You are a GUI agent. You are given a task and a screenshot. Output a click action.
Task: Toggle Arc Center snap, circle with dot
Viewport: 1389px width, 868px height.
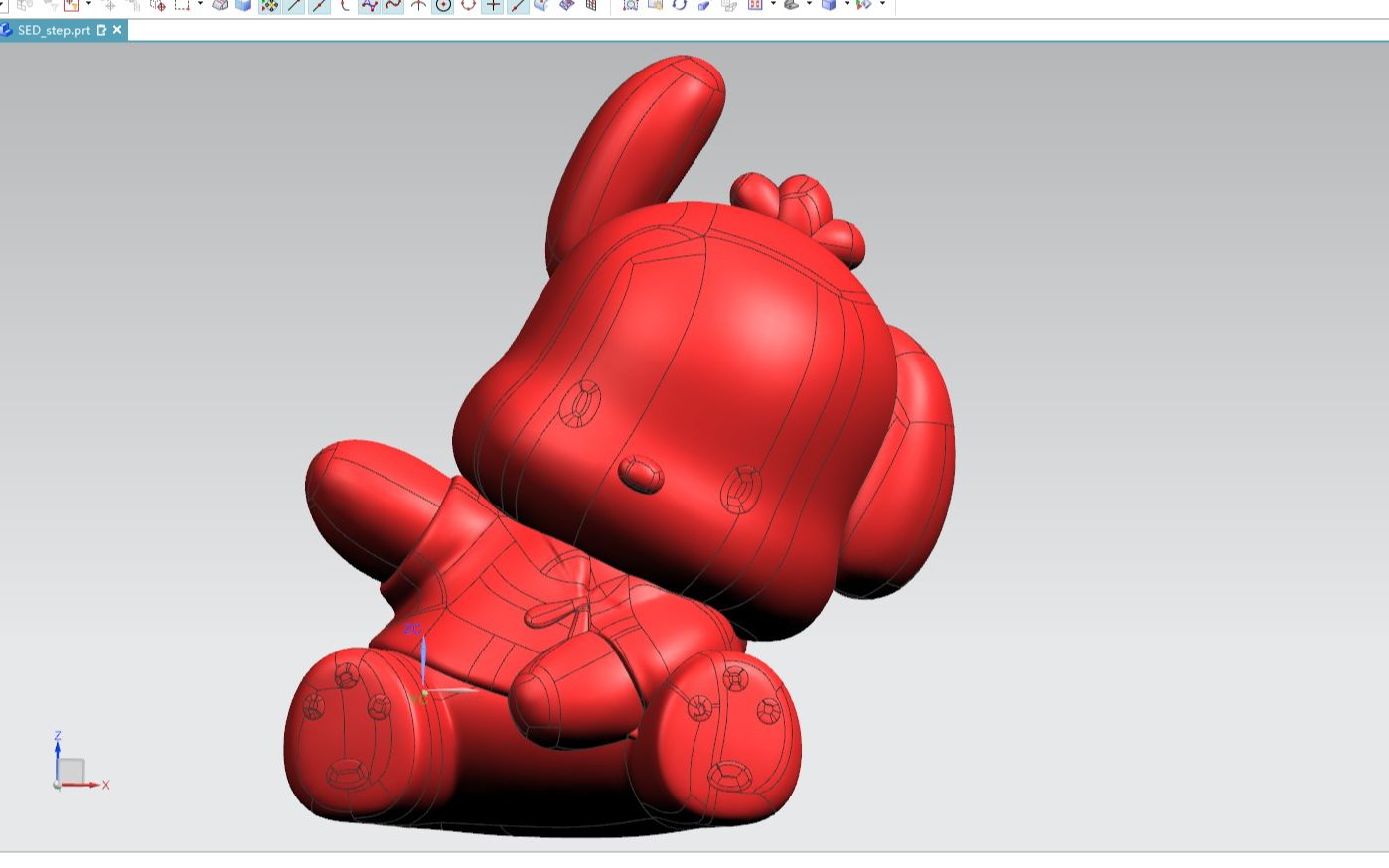[443, 5]
